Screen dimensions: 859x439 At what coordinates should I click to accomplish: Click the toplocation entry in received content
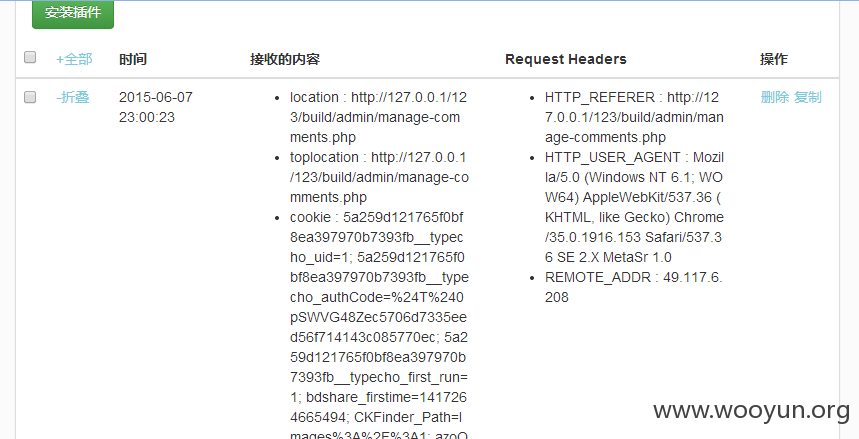(x=379, y=177)
